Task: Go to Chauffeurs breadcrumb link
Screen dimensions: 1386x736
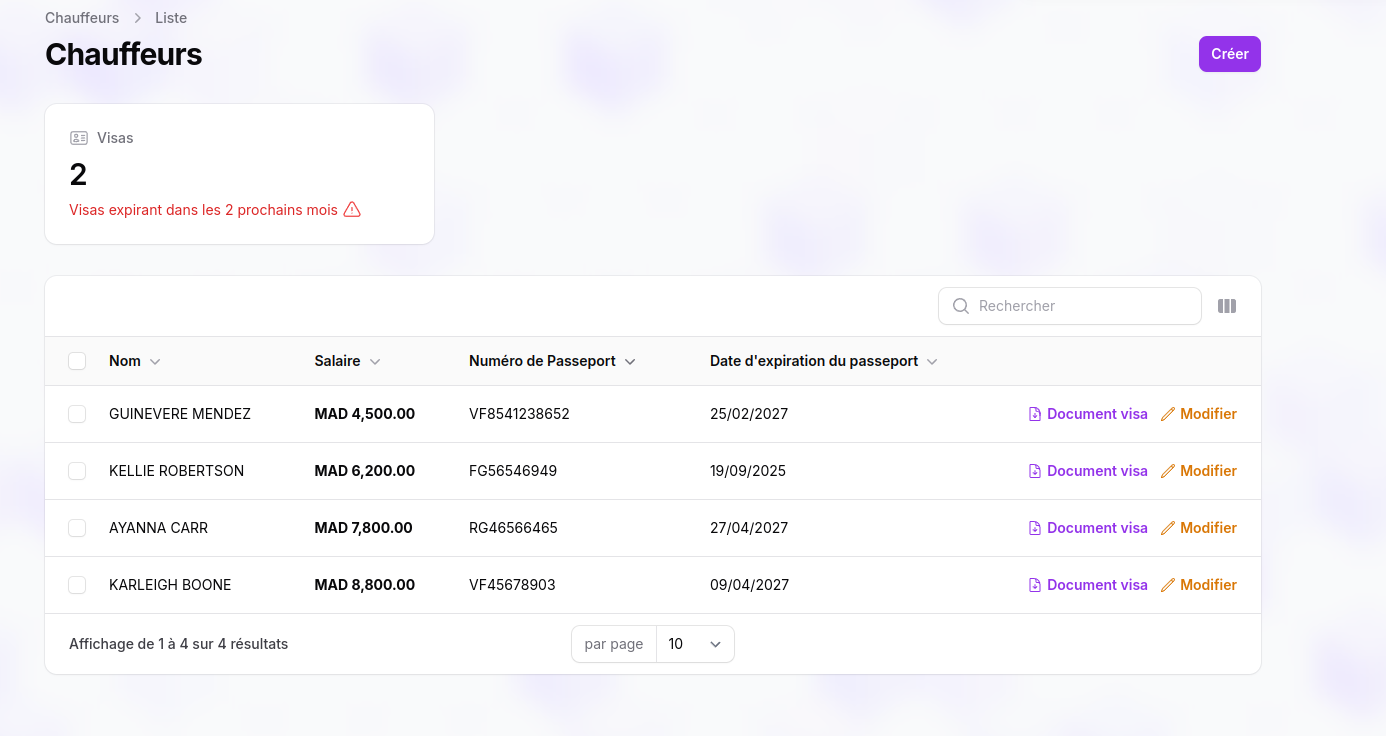Action: point(82,18)
